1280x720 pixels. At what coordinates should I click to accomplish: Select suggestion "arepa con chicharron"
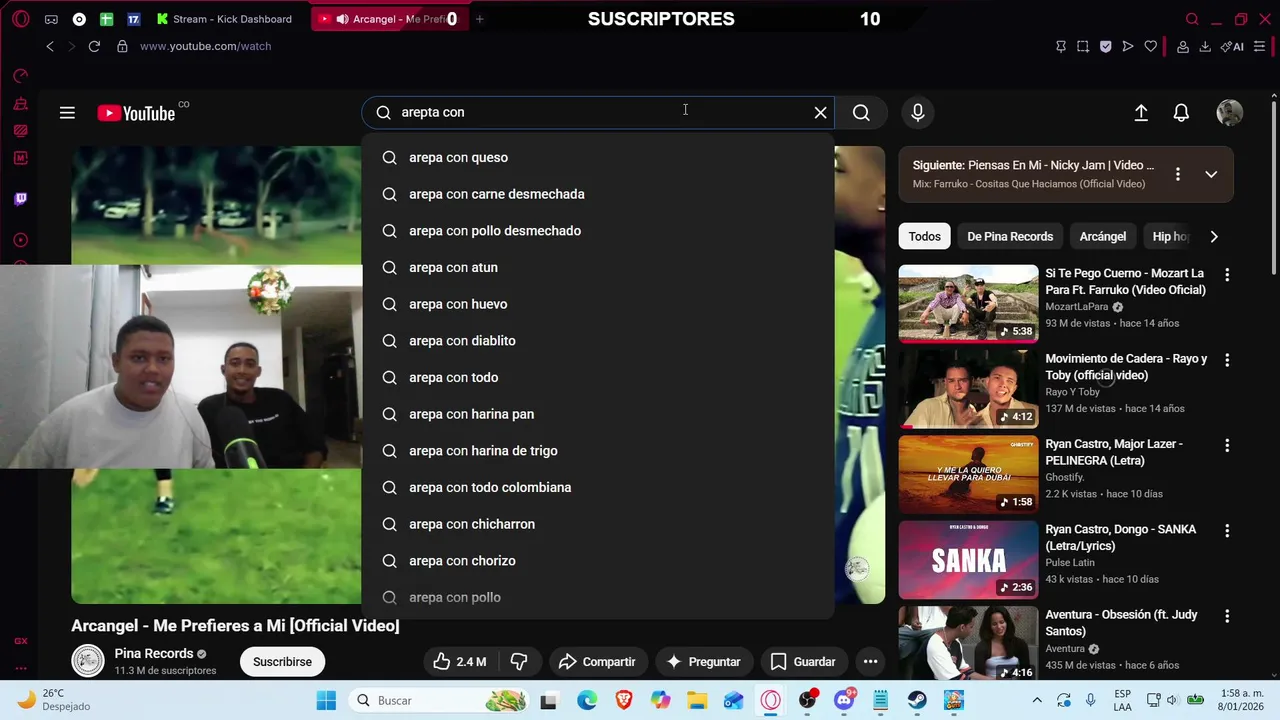[x=598, y=524]
